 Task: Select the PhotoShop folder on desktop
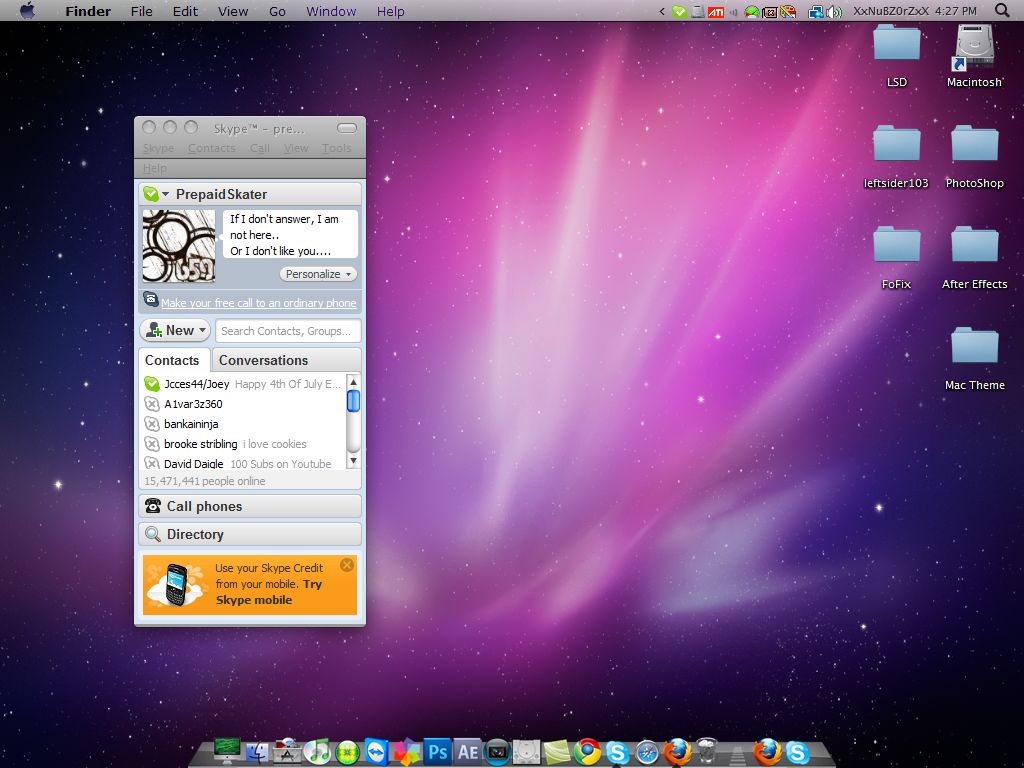click(974, 157)
